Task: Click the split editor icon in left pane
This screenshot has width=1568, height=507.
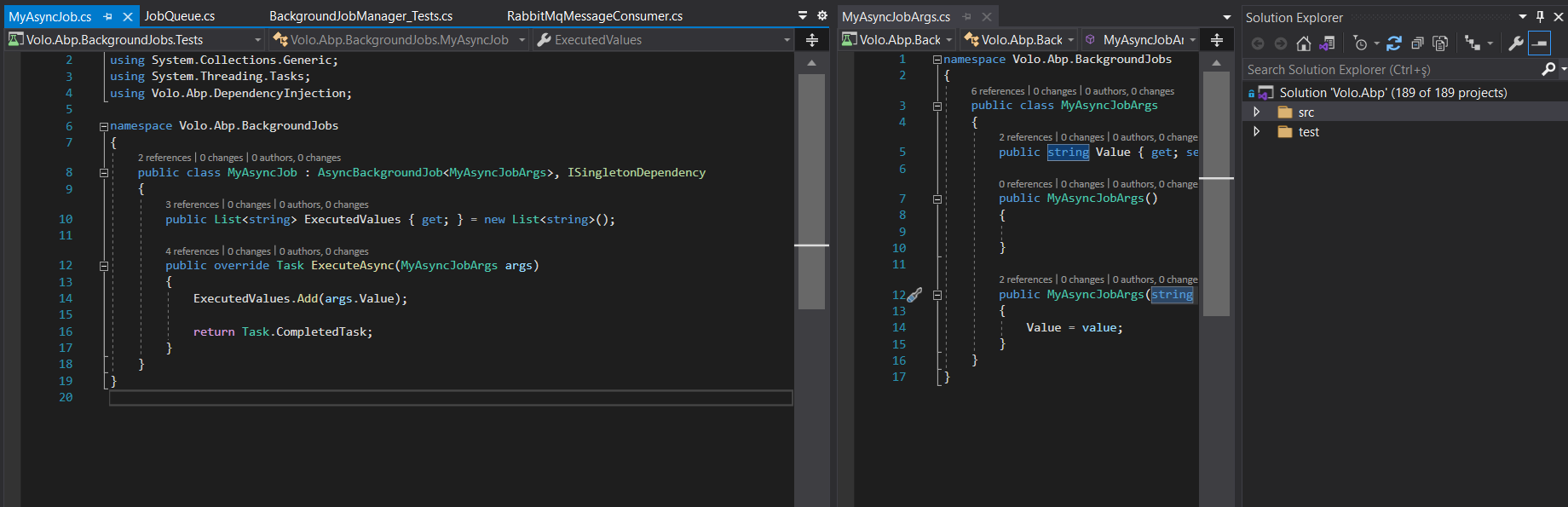Action: pos(811,40)
